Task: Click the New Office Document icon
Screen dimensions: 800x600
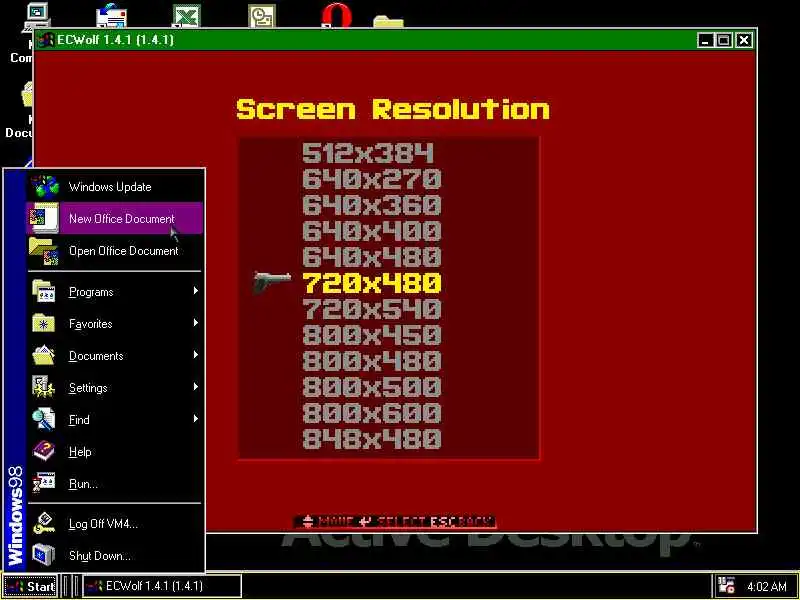Action: [44, 218]
